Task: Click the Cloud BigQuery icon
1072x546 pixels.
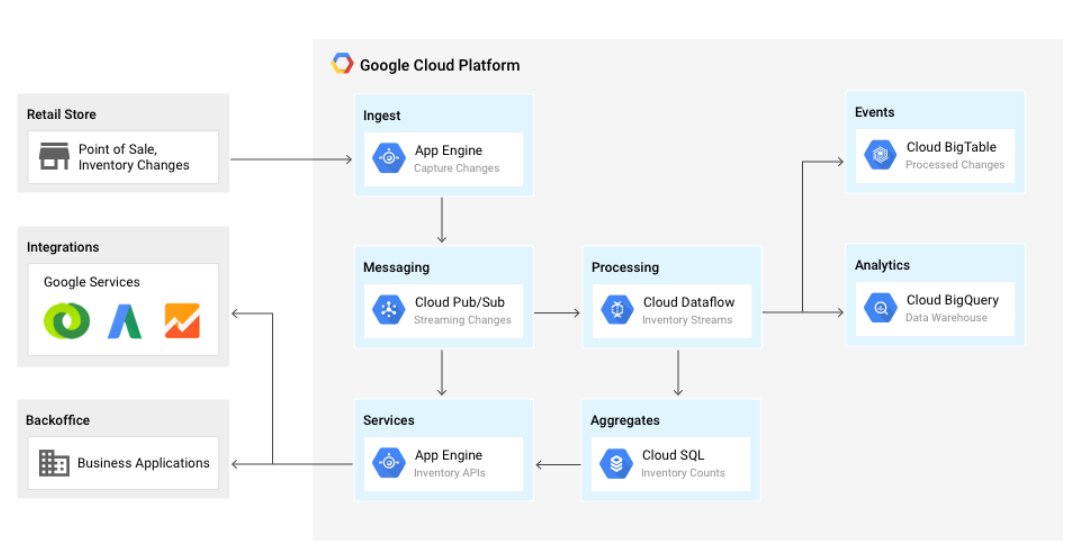Action: pos(880,308)
